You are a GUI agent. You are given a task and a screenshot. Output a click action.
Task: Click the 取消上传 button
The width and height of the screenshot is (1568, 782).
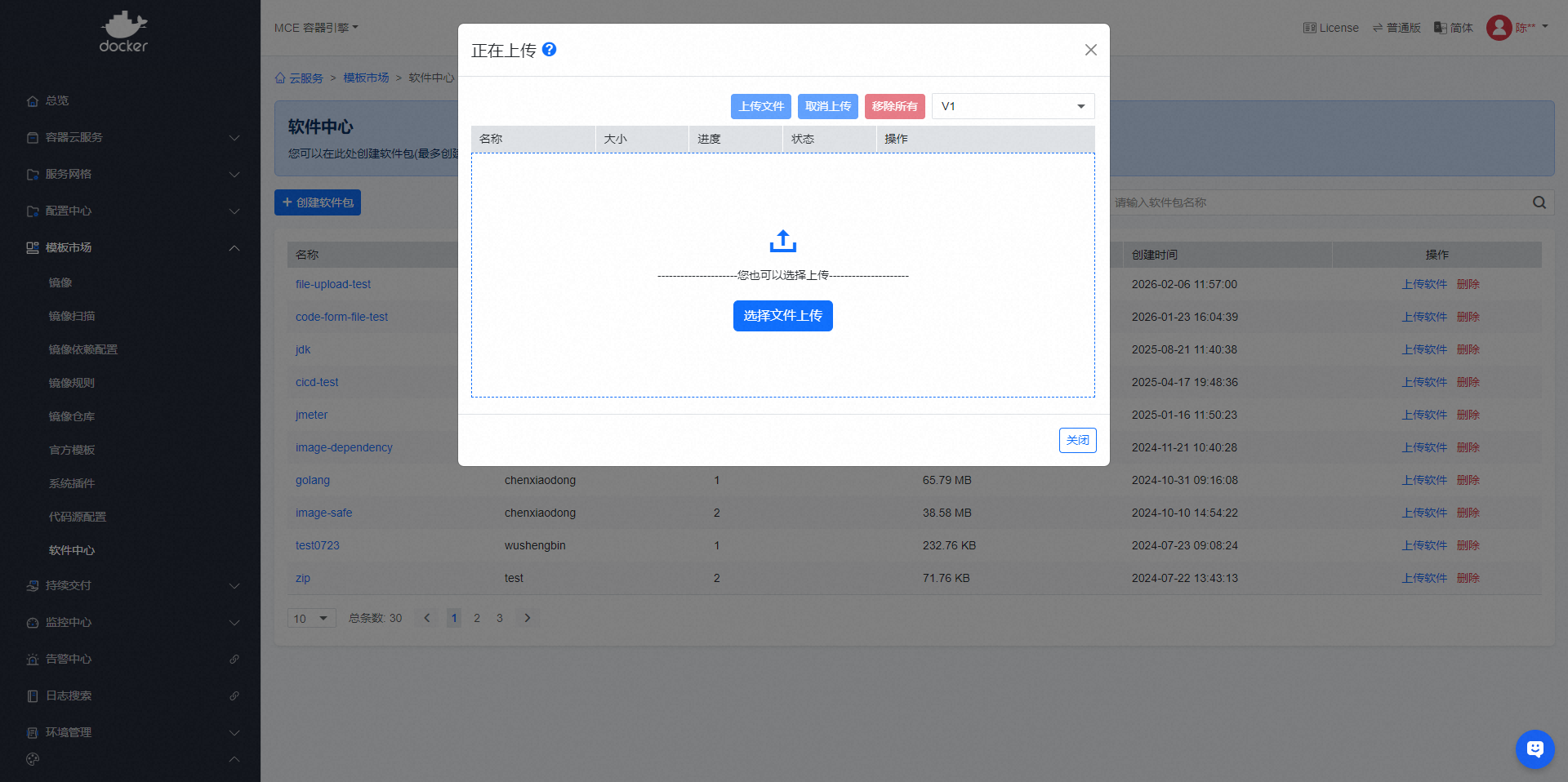[x=827, y=106]
